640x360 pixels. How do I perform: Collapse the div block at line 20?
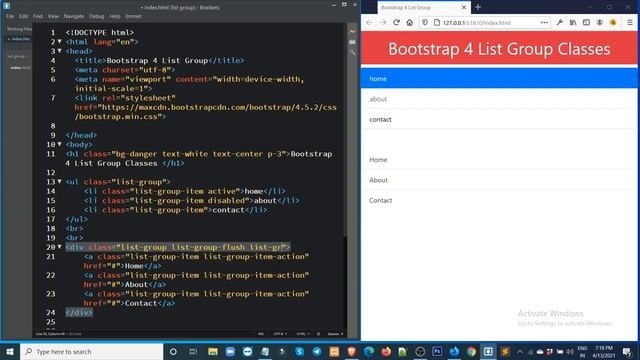pyautogui.click(x=60, y=247)
